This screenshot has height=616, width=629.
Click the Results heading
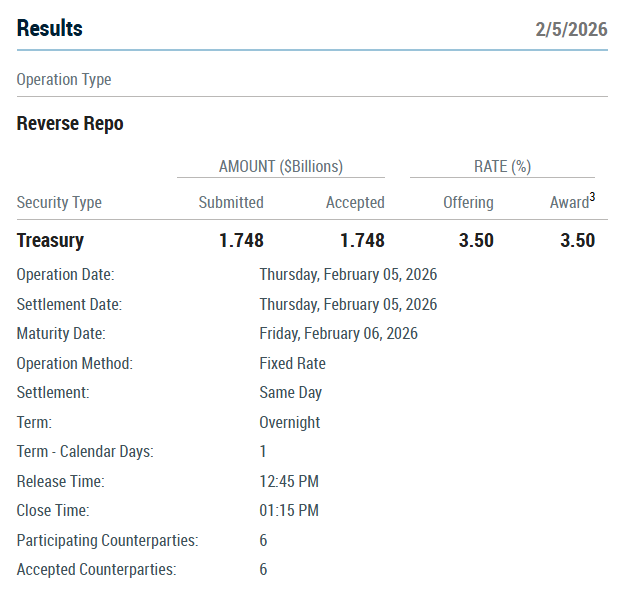tap(50, 29)
